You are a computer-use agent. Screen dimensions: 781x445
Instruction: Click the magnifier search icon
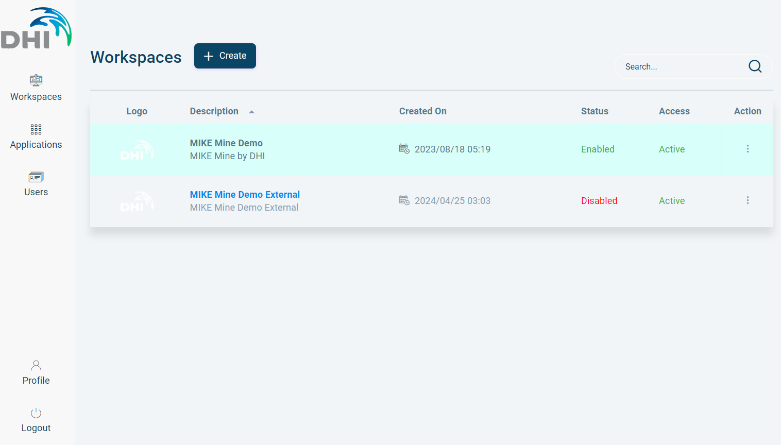tap(755, 66)
